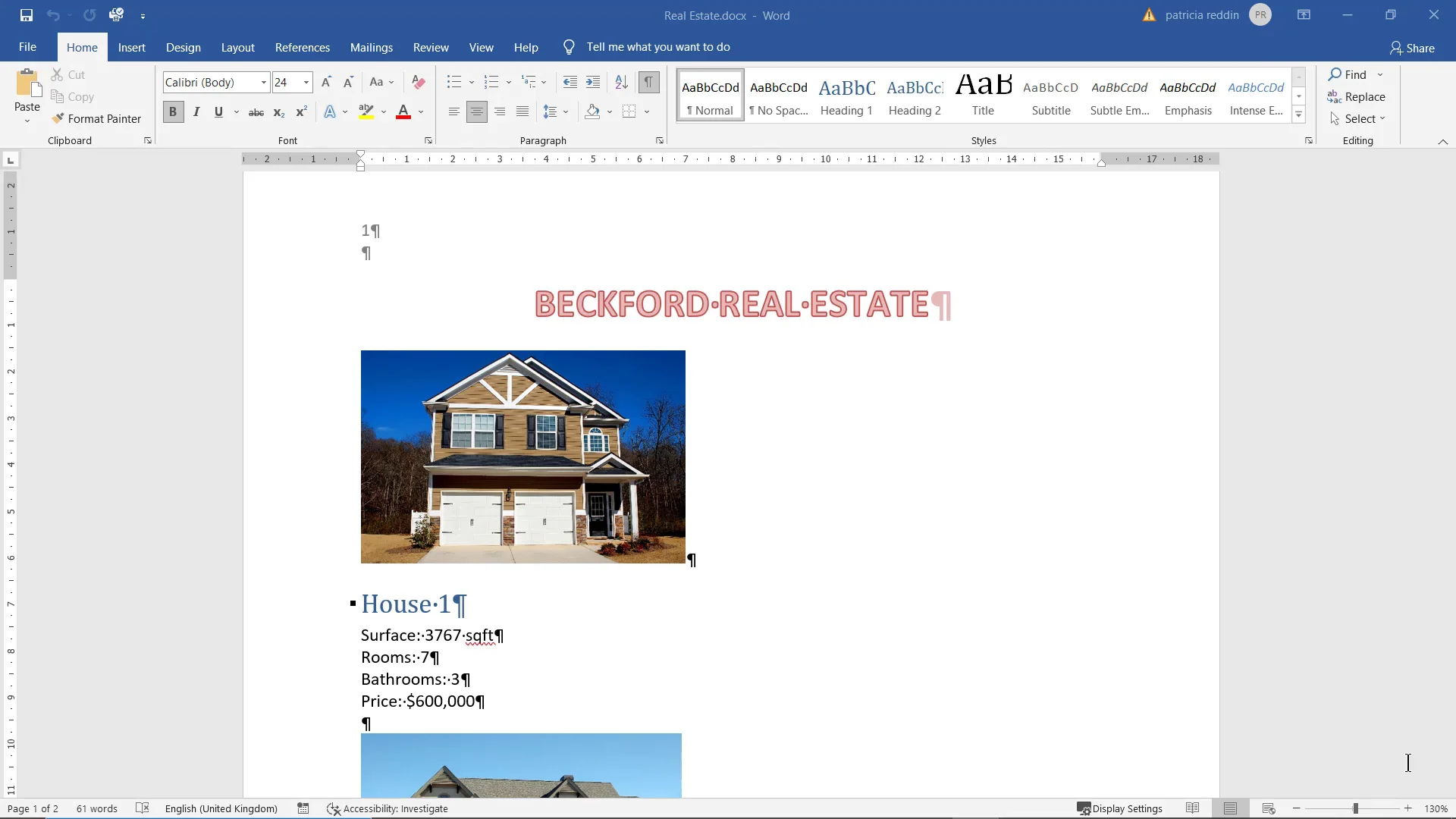Click the Format Painter brush

[96, 119]
